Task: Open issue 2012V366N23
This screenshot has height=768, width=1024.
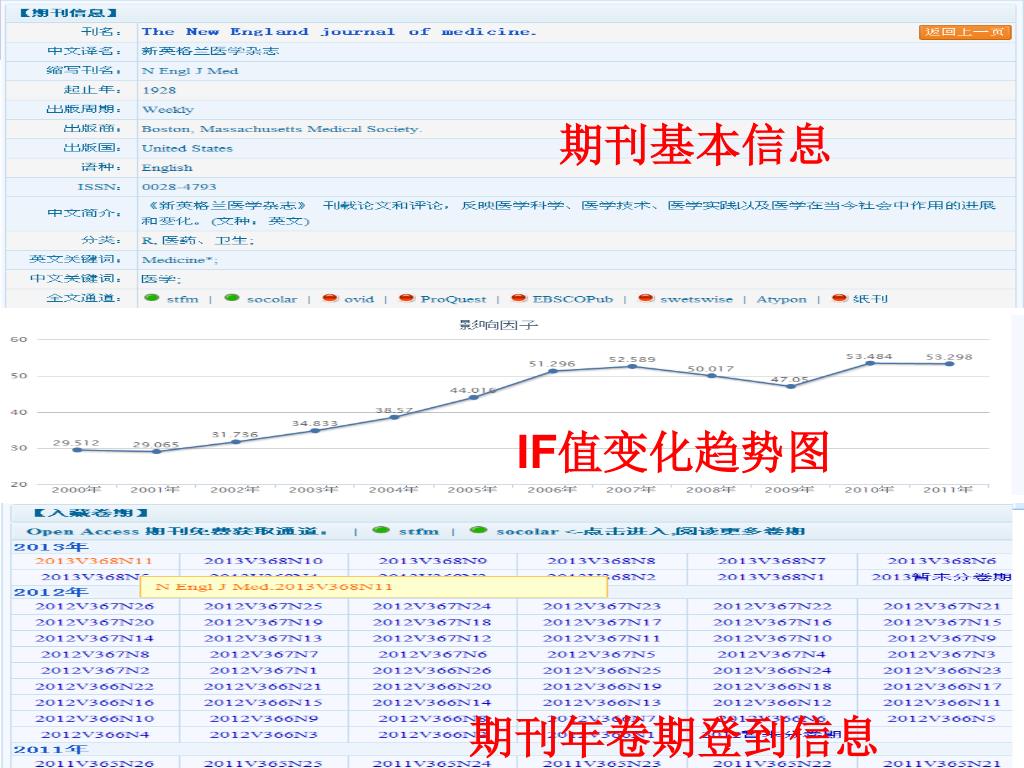Action: click(942, 671)
